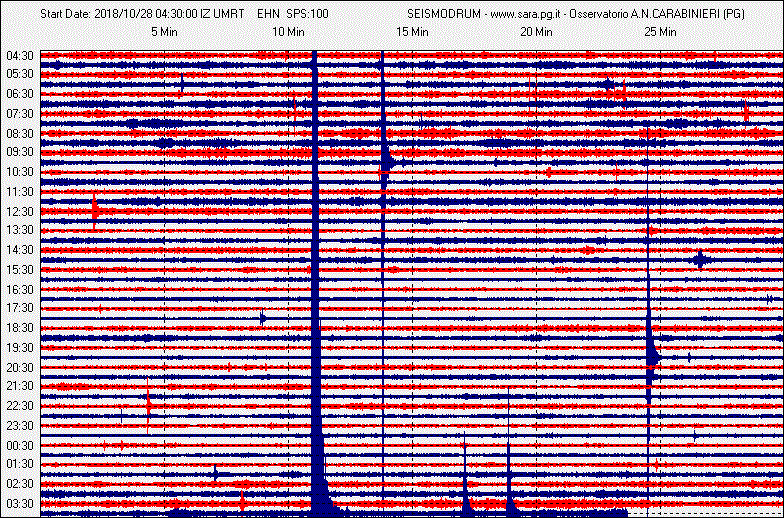
Task: Select the 16:30 row time label
Action: (x=21, y=289)
